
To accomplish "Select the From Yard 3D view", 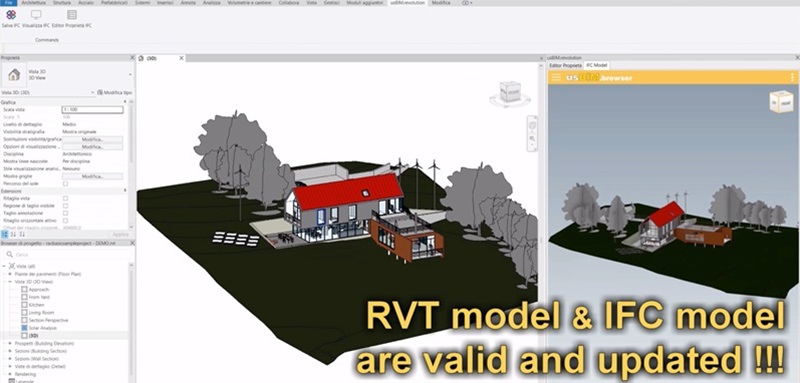I will coord(39,297).
